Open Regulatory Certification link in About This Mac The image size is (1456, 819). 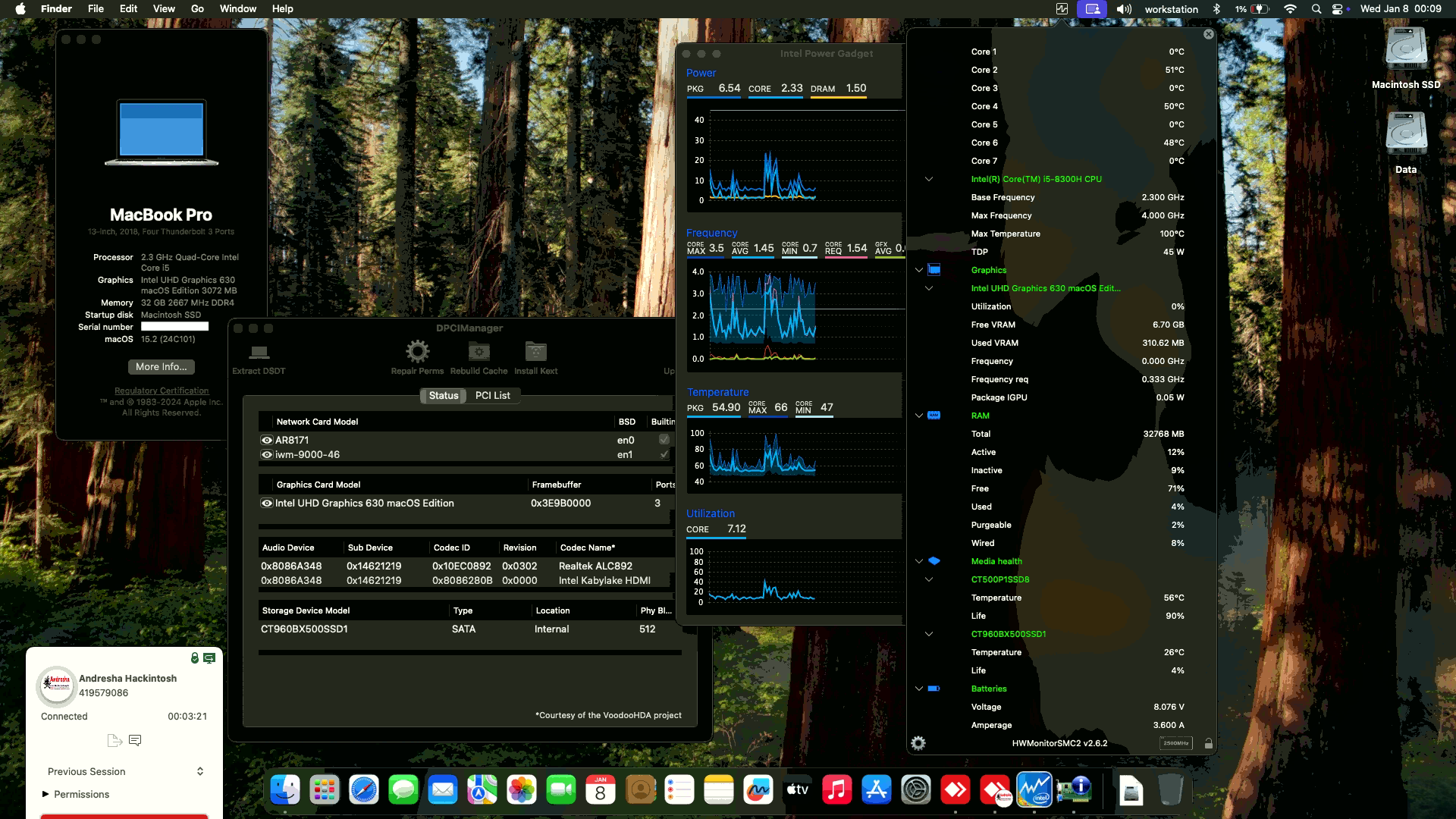[x=162, y=391]
